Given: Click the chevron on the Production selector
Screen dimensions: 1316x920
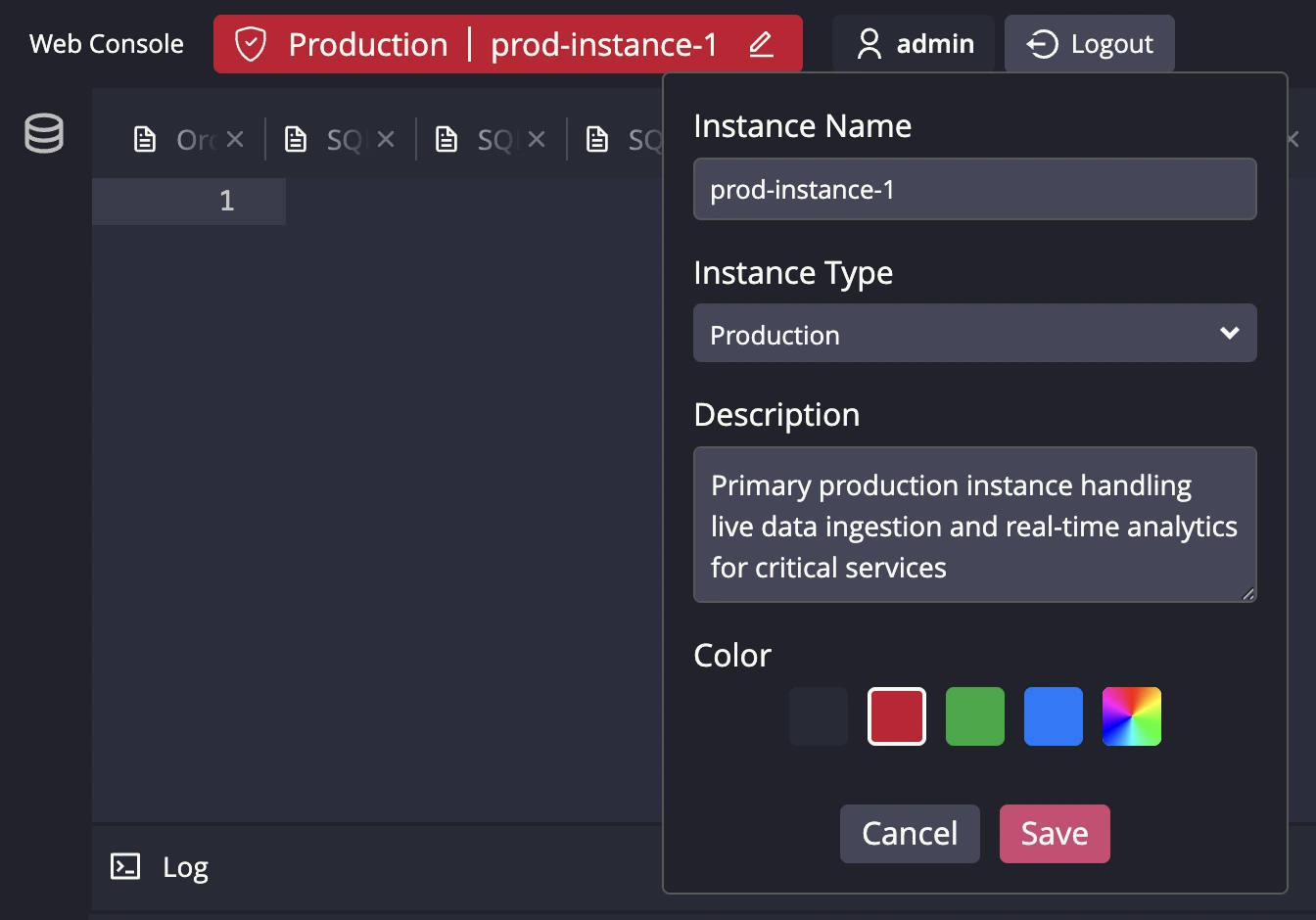Looking at the screenshot, I should pyautogui.click(x=1230, y=333).
